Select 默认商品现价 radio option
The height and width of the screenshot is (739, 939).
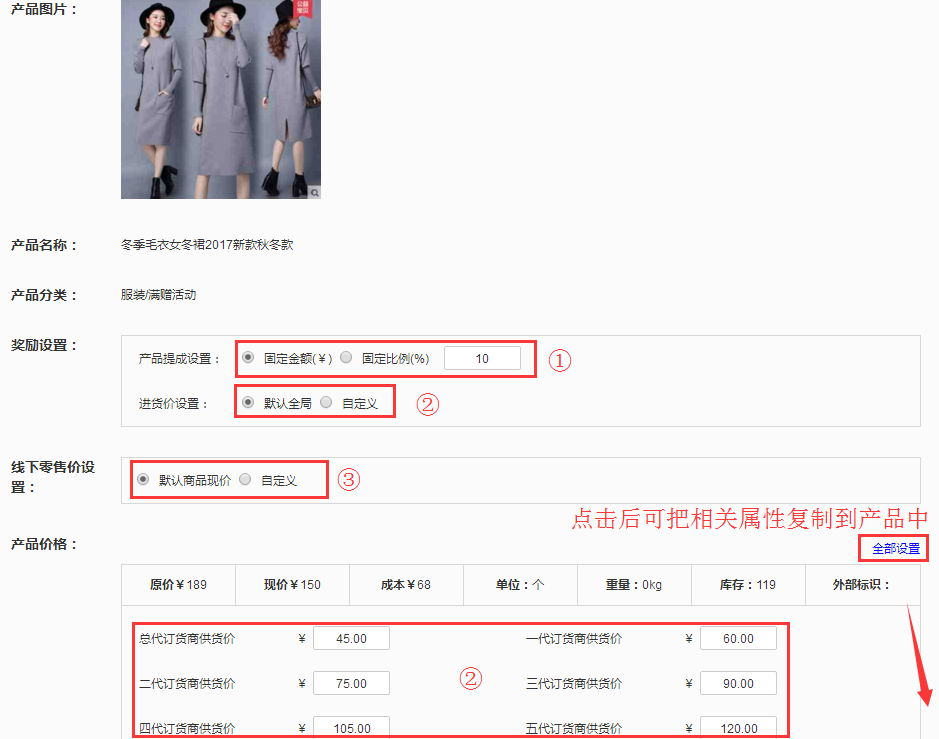[x=143, y=479]
